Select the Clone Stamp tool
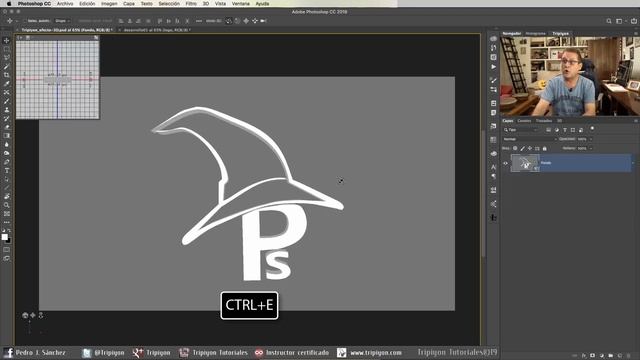640x360 pixels. point(7,110)
